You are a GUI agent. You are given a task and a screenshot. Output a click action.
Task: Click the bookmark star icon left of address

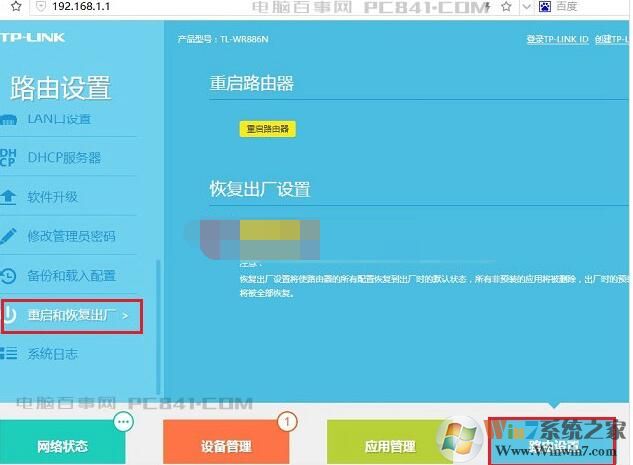click(x=16, y=6)
